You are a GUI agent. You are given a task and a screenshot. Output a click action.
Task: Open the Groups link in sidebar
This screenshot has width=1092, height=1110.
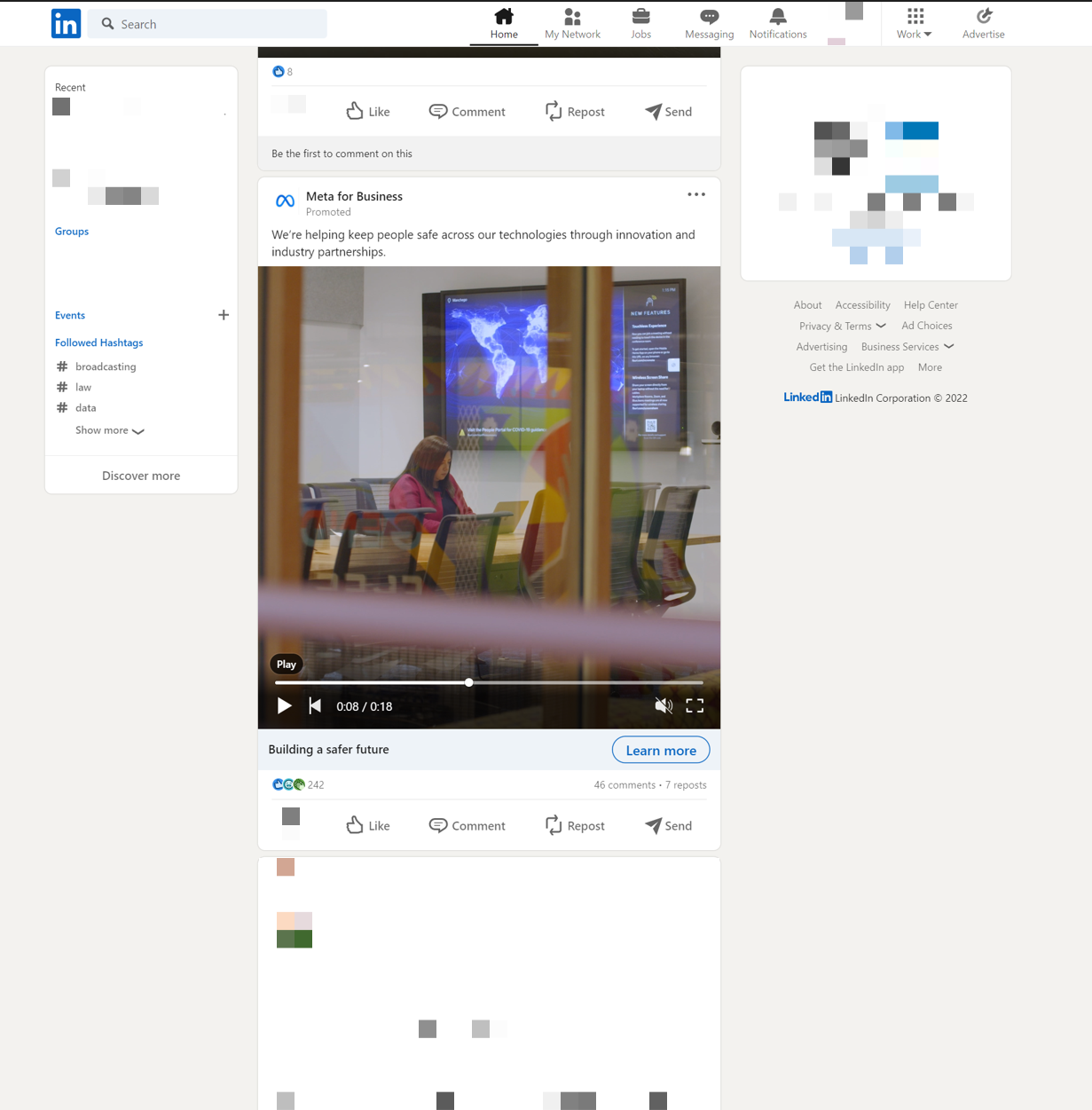tap(72, 231)
